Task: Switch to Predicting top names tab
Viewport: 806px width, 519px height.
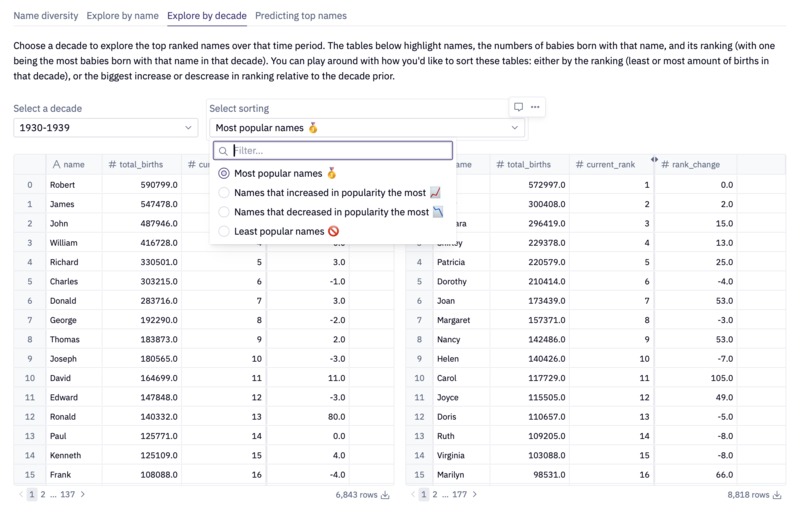Action: click(301, 15)
